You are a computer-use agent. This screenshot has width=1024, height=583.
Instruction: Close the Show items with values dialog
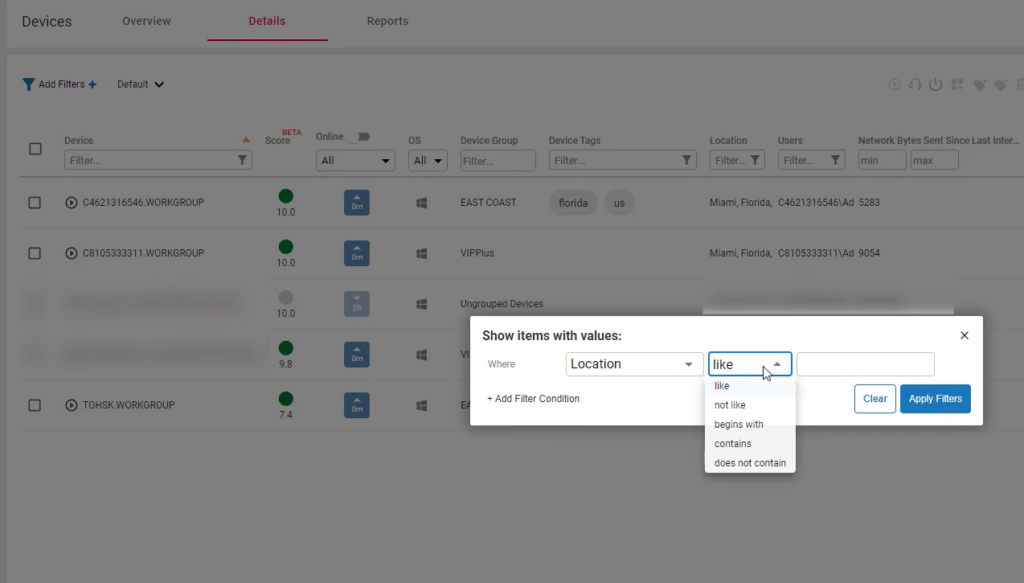(x=964, y=336)
